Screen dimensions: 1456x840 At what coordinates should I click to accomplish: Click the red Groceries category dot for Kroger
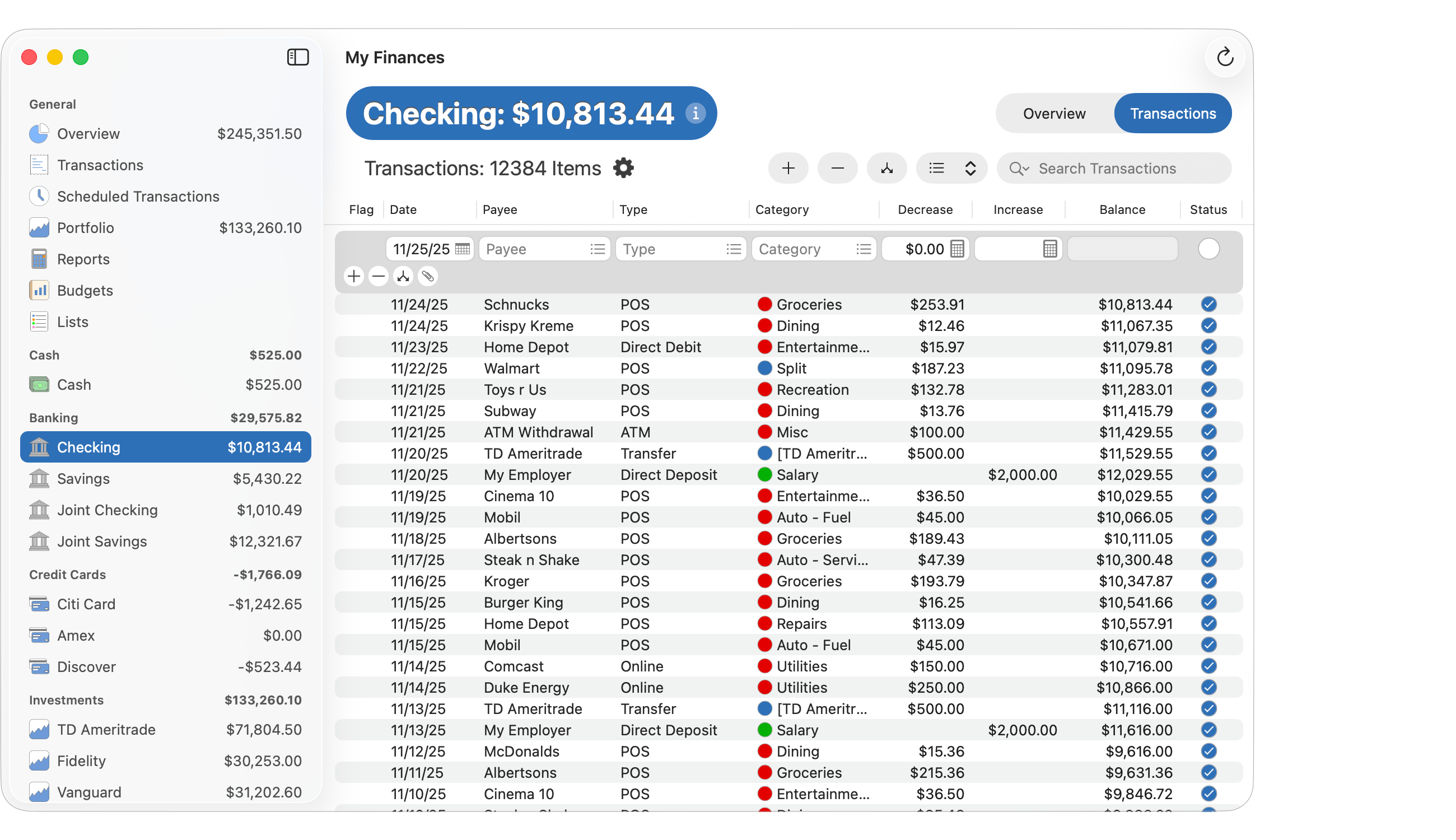(764, 581)
